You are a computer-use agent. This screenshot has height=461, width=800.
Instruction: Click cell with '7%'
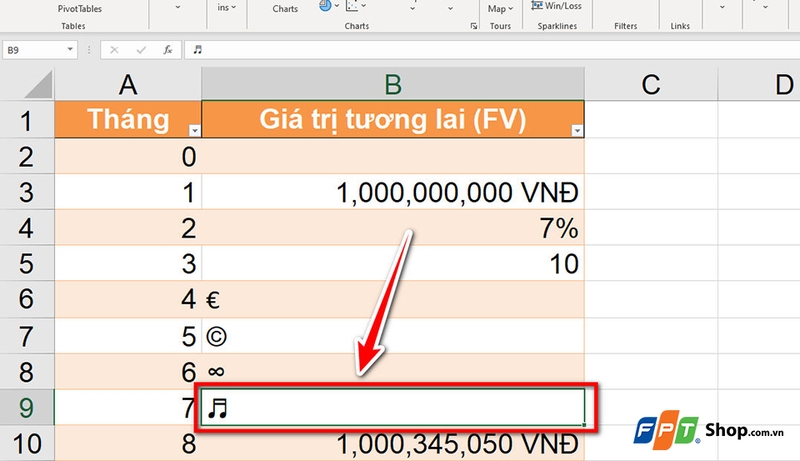tap(393, 227)
